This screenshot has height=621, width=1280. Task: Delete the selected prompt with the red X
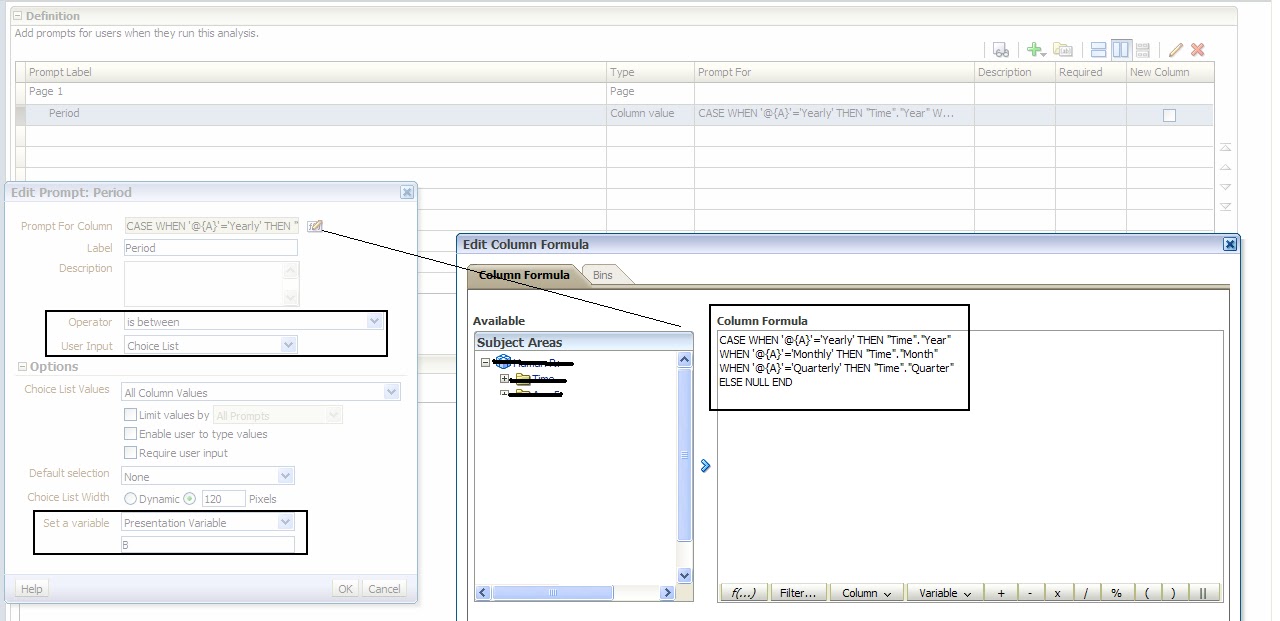click(x=1196, y=48)
